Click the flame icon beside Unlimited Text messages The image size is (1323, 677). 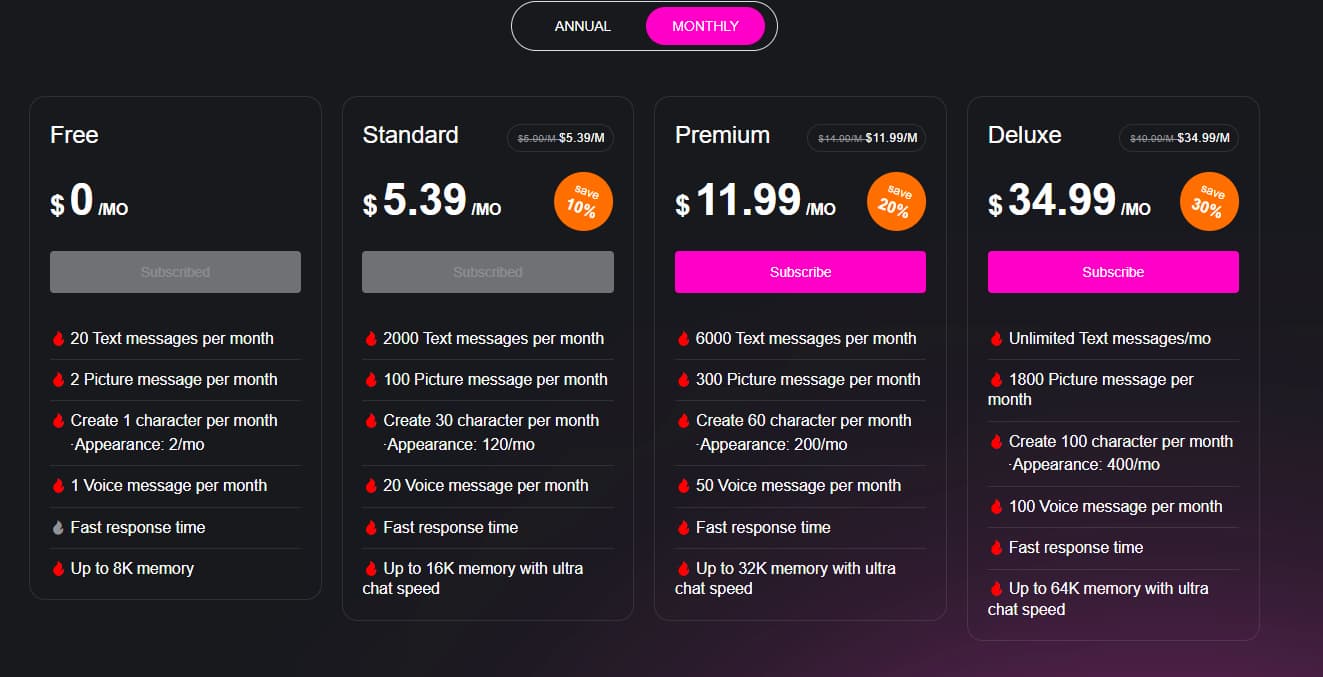(996, 339)
